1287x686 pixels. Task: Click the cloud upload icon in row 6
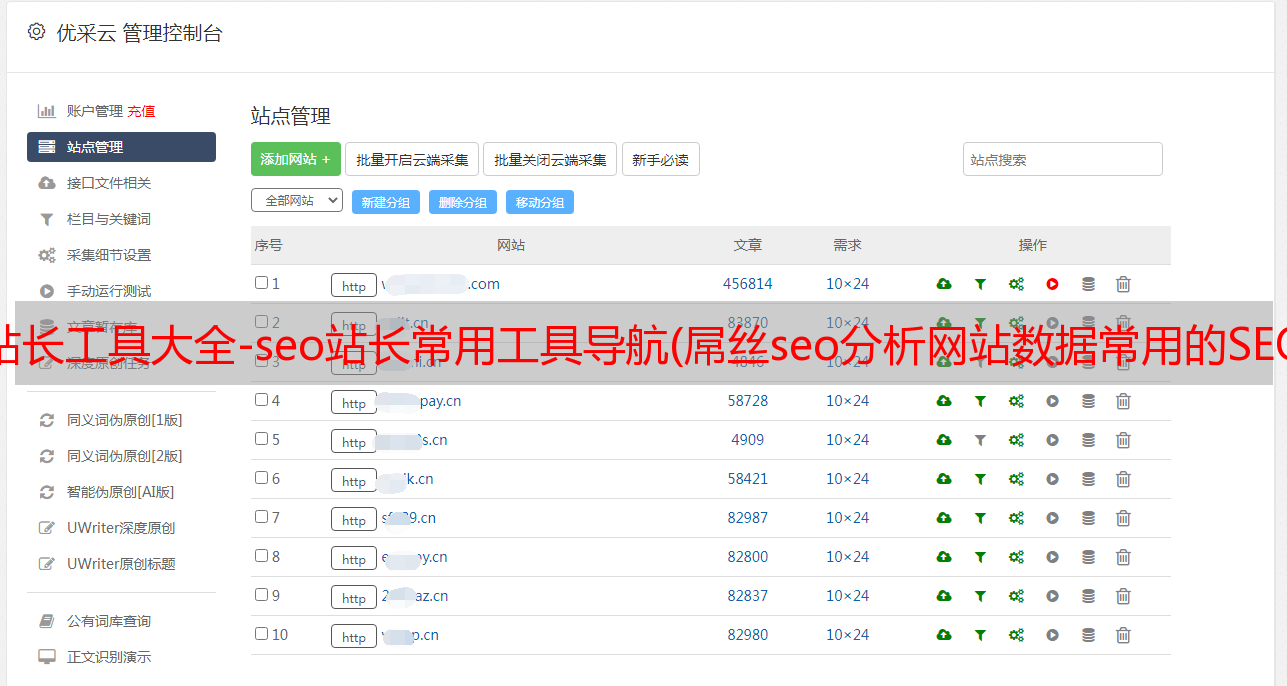[943, 479]
